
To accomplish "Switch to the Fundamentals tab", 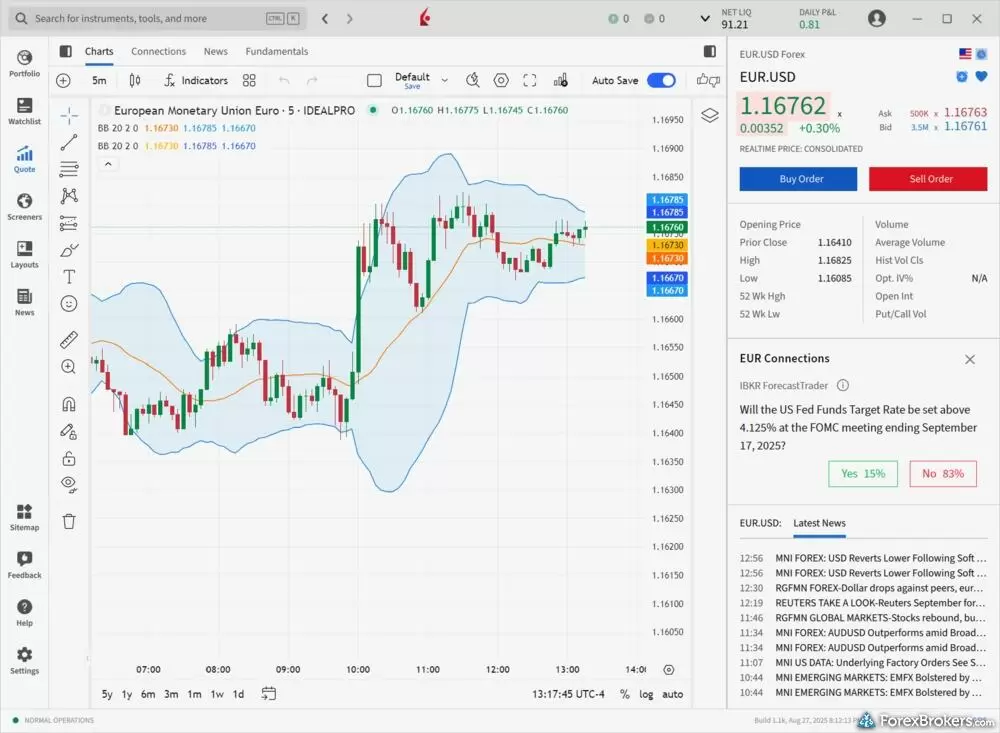I will point(277,52).
